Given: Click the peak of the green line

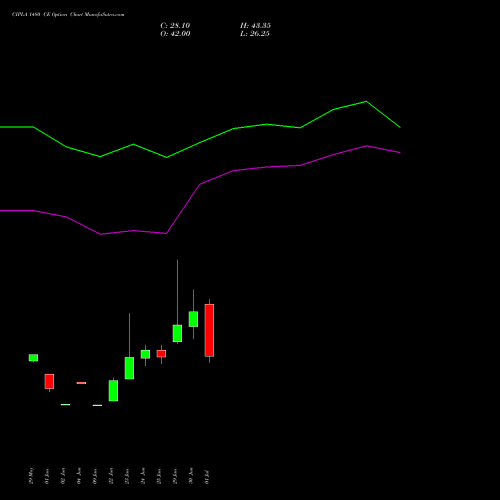Looking at the screenshot, I should pyautogui.click(x=366, y=101).
